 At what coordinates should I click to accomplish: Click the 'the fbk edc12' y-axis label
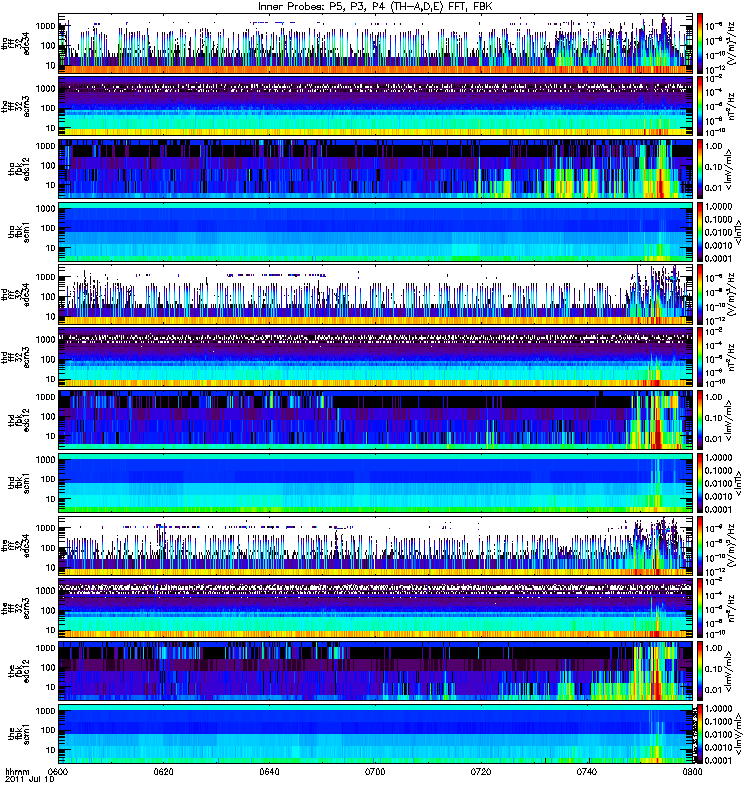coord(19,671)
